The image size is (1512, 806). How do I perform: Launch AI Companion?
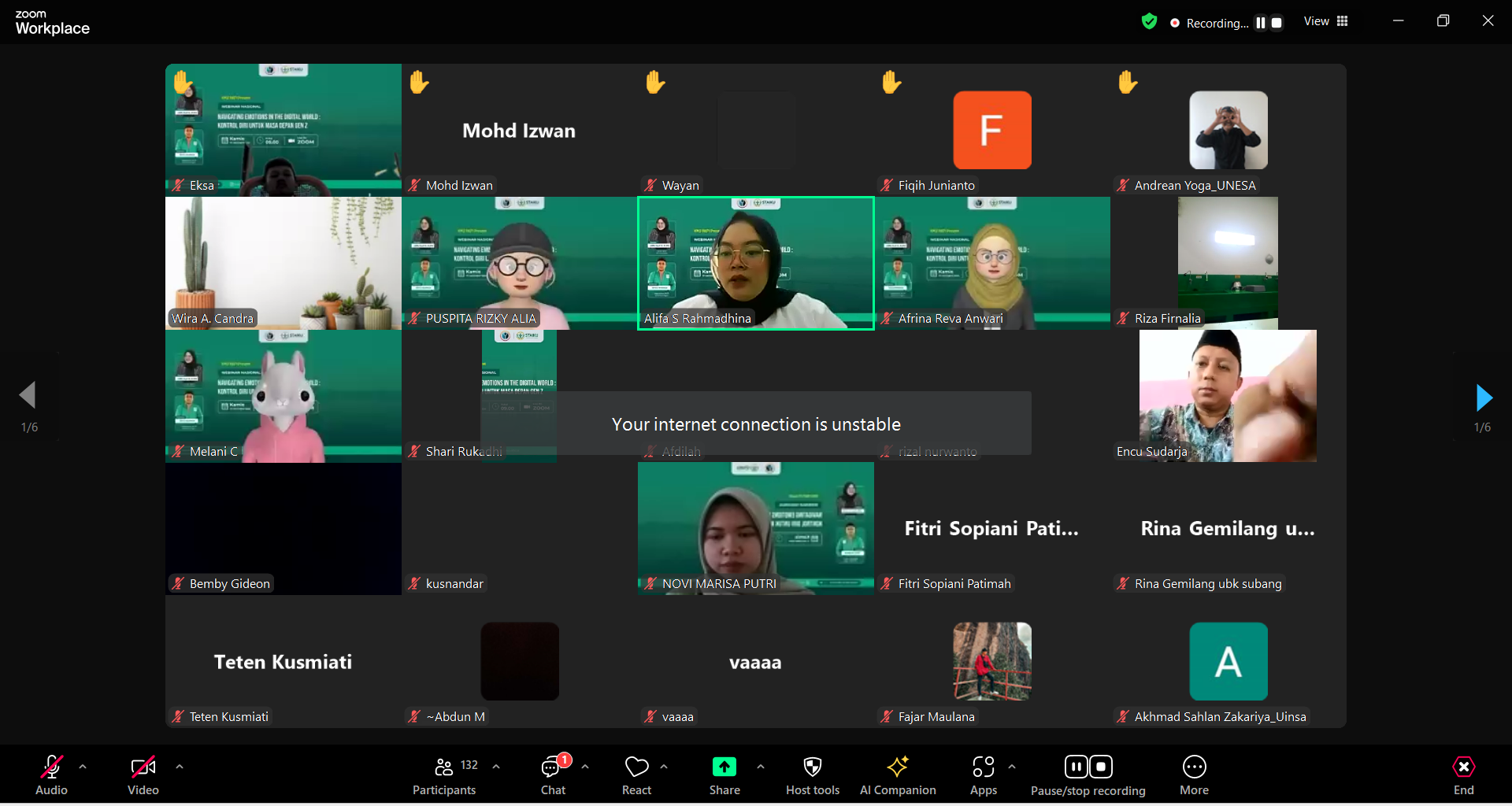[898, 775]
